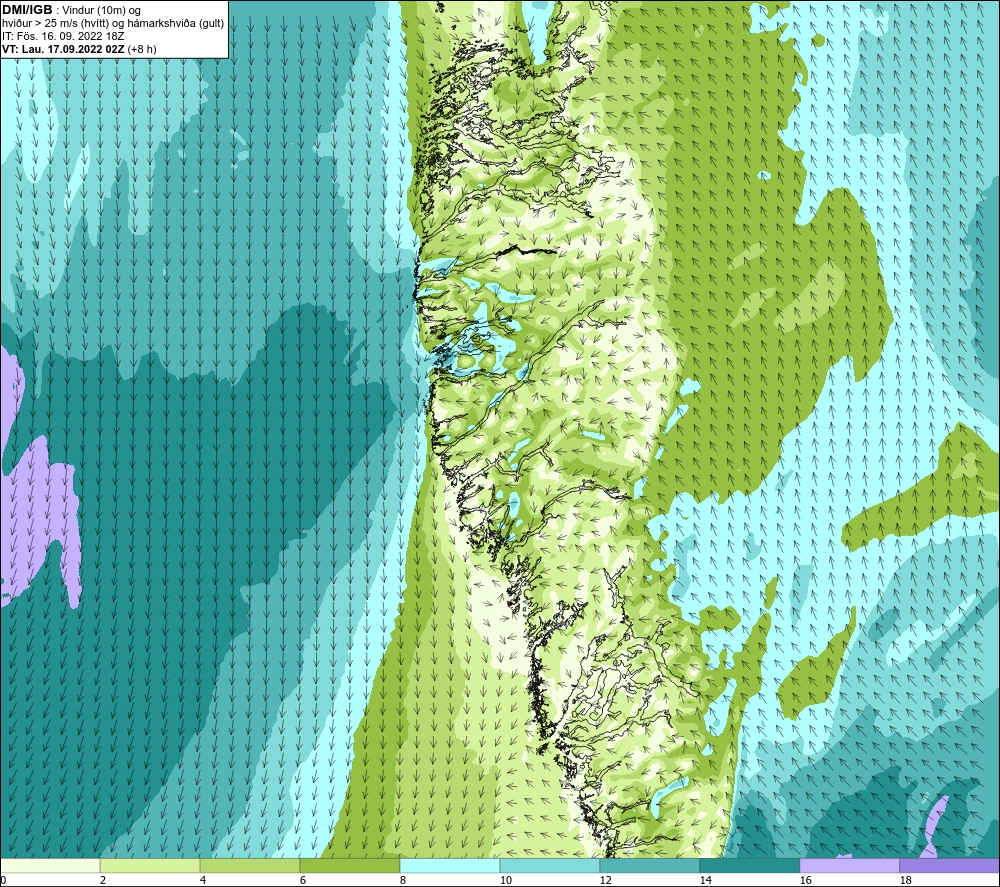This screenshot has width=1000, height=887.
Task: Click the scale label '8'
Action: (402, 881)
